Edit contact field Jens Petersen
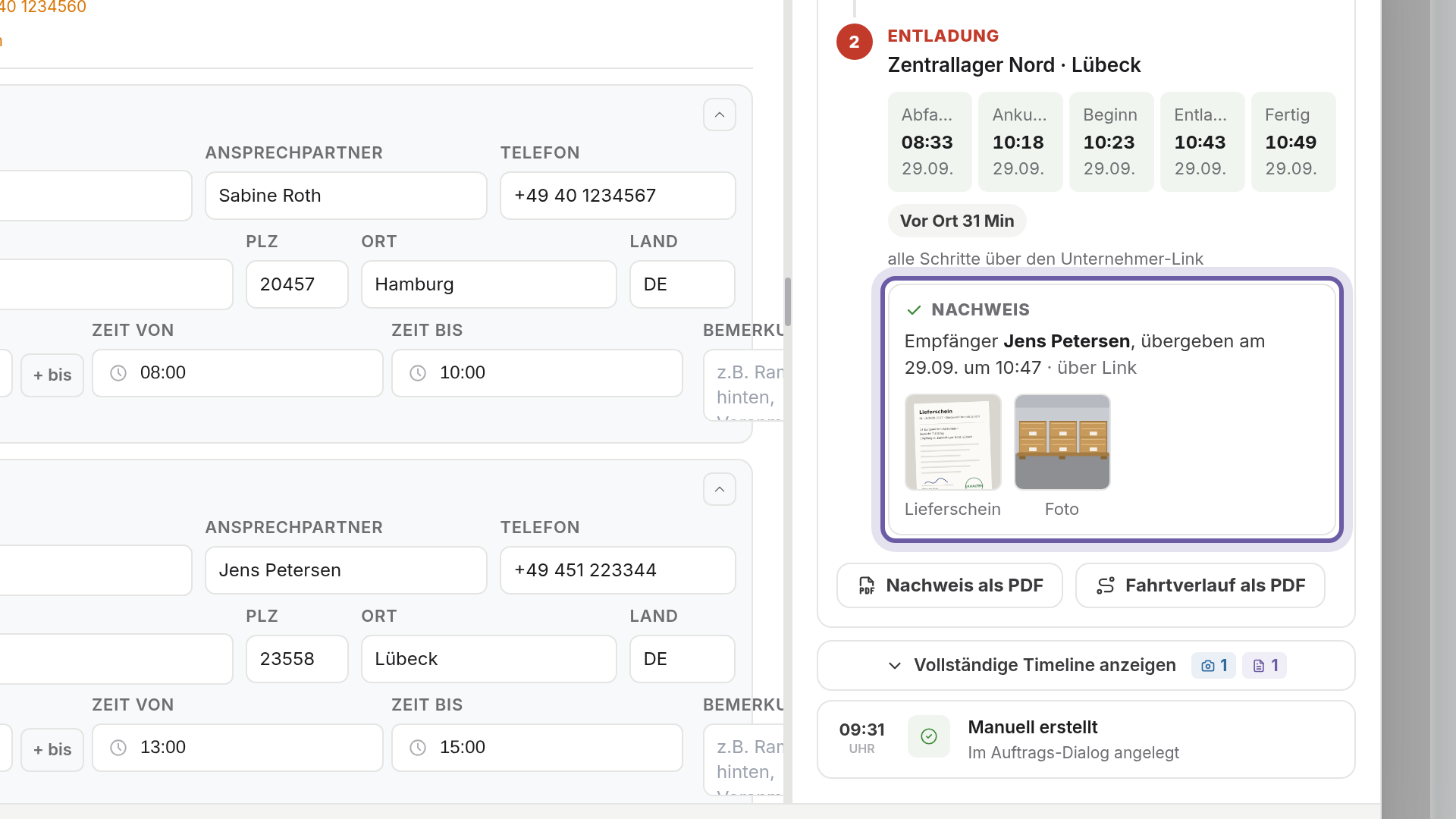The width and height of the screenshot is (1456, 819). click(x=346, y=570)
